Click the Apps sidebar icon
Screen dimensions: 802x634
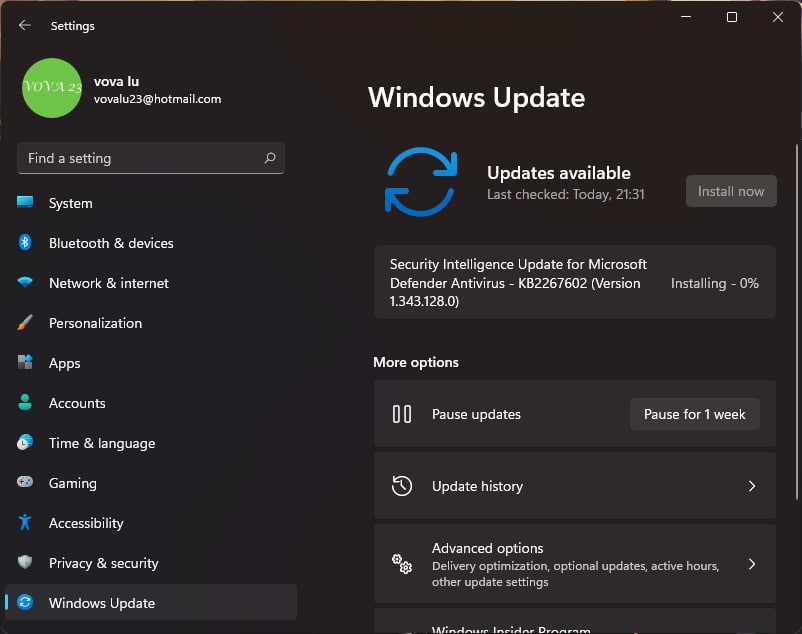coord(25,362)
